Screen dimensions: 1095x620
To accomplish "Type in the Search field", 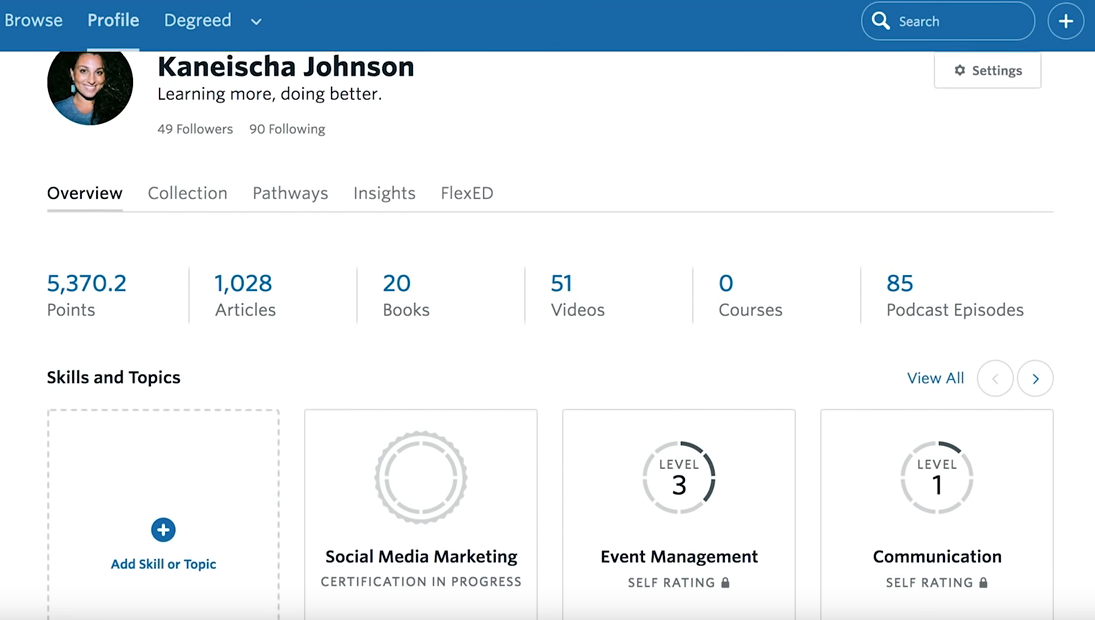I will tap(960, 21).
